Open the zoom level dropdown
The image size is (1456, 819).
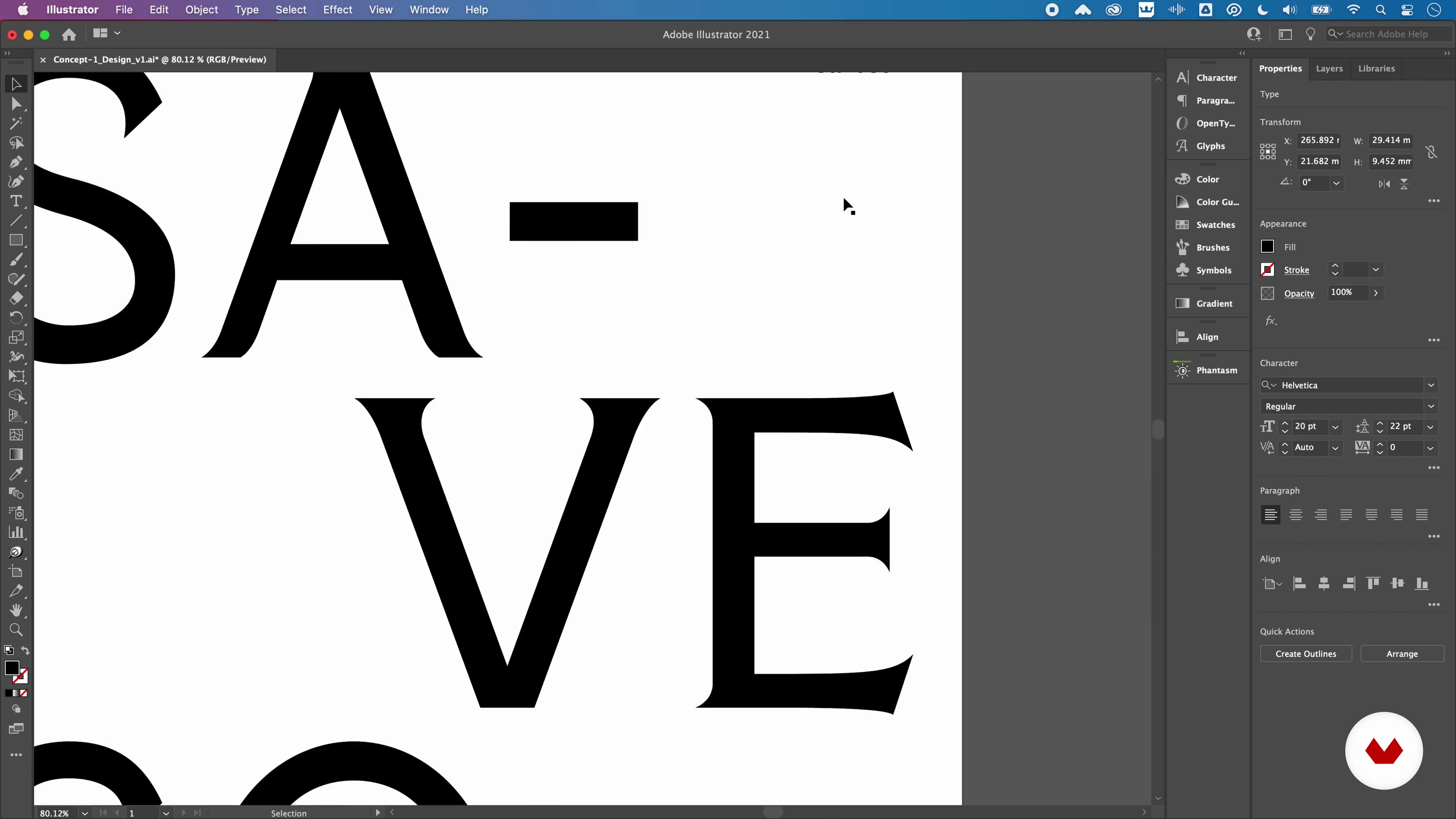coord(85,813)
